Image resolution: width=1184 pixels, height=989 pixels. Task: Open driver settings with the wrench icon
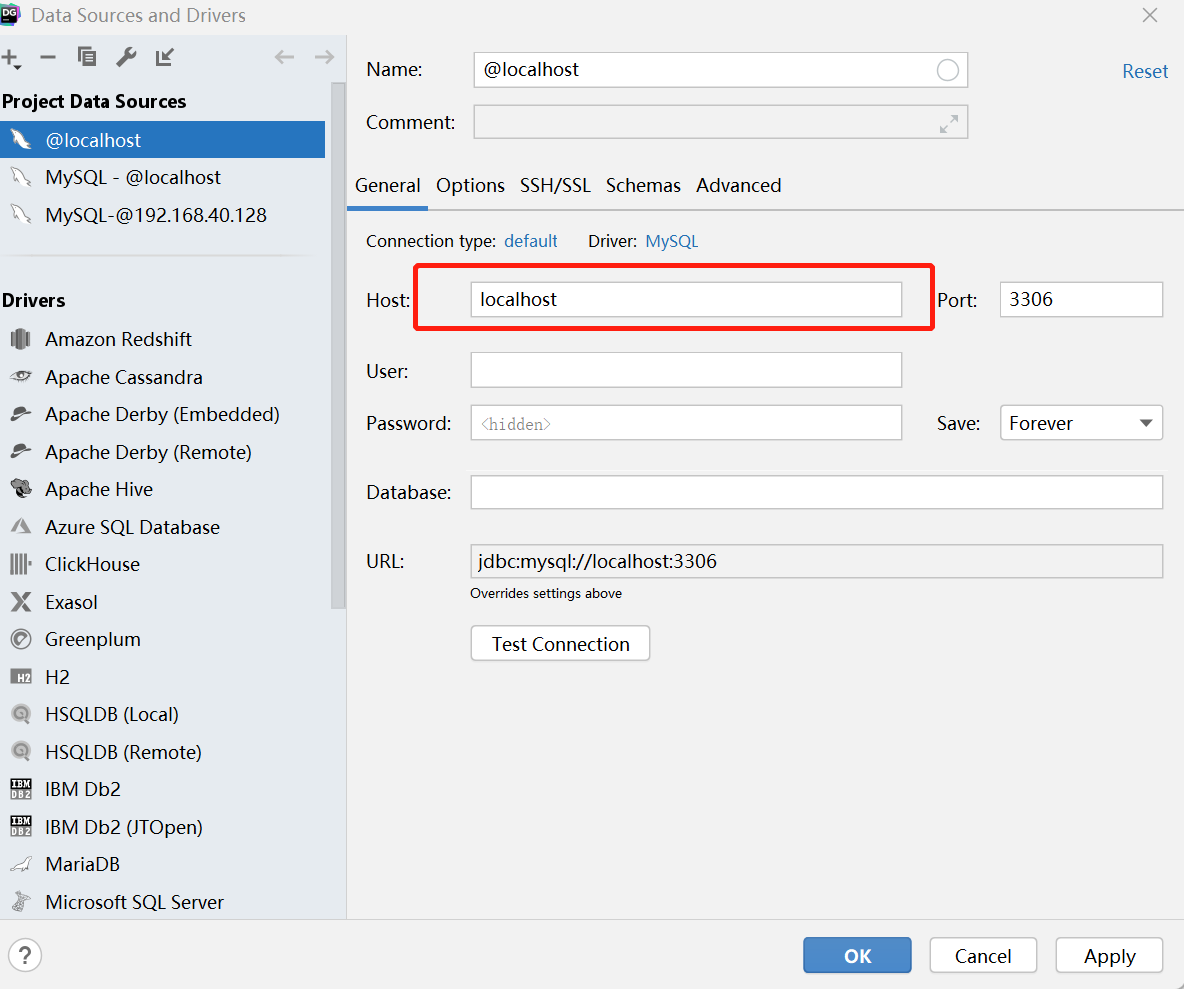126,58
